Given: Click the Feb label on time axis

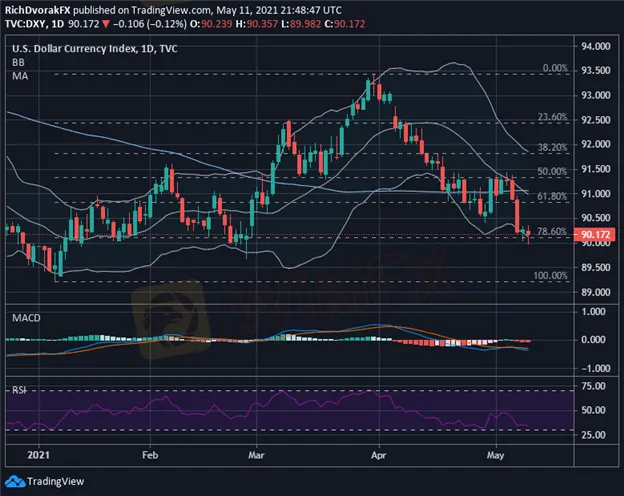Looking at the screenshot, I should [151, 451].
